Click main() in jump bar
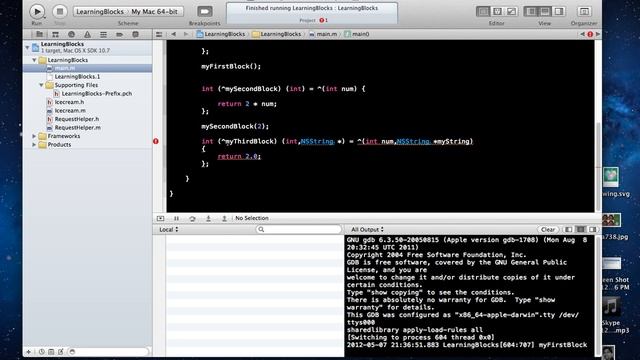 357,34
